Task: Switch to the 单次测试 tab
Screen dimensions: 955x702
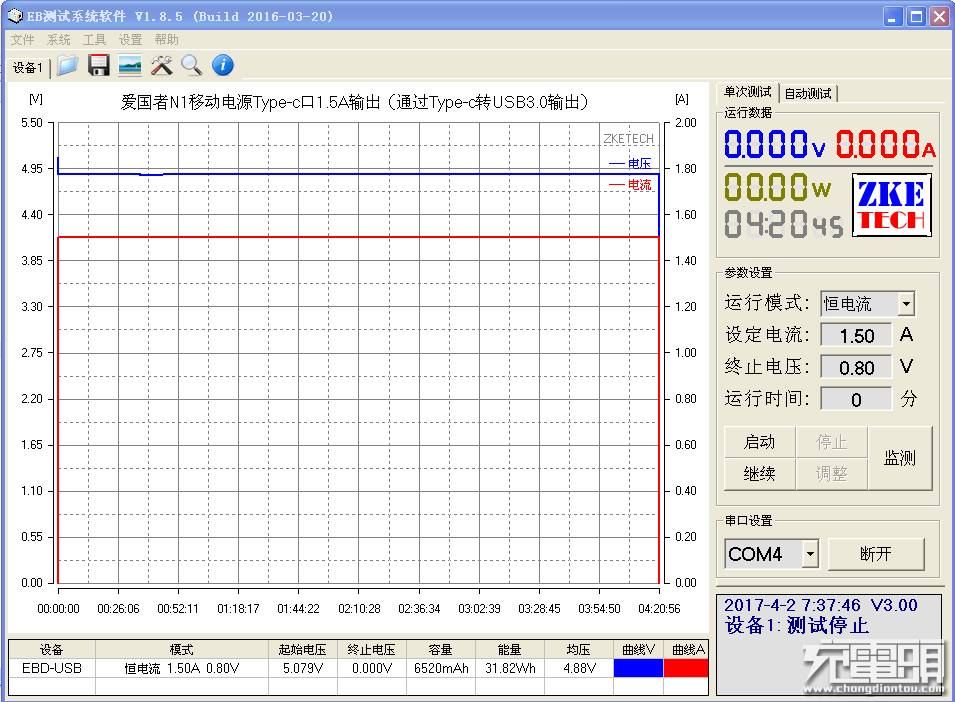Action: 747,92
